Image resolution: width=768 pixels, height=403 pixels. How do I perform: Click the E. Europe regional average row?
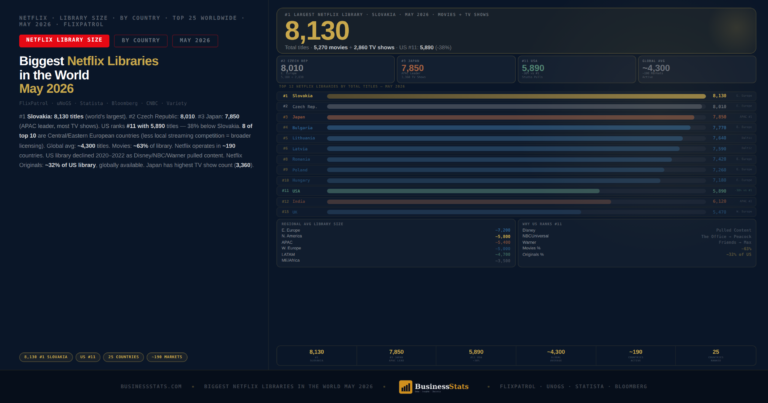[x=396, y=230]
